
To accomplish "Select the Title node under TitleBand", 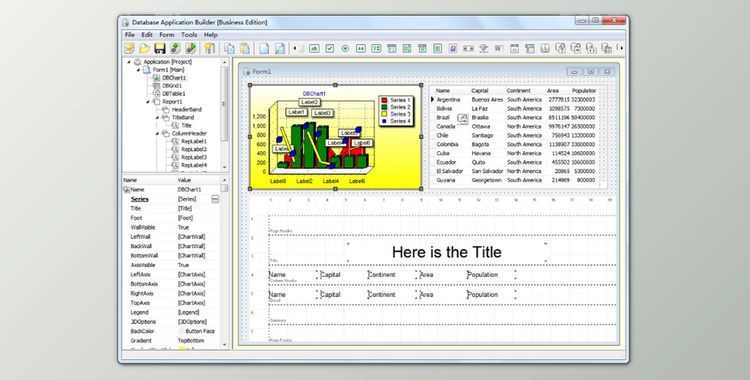I will click(186, 125).
